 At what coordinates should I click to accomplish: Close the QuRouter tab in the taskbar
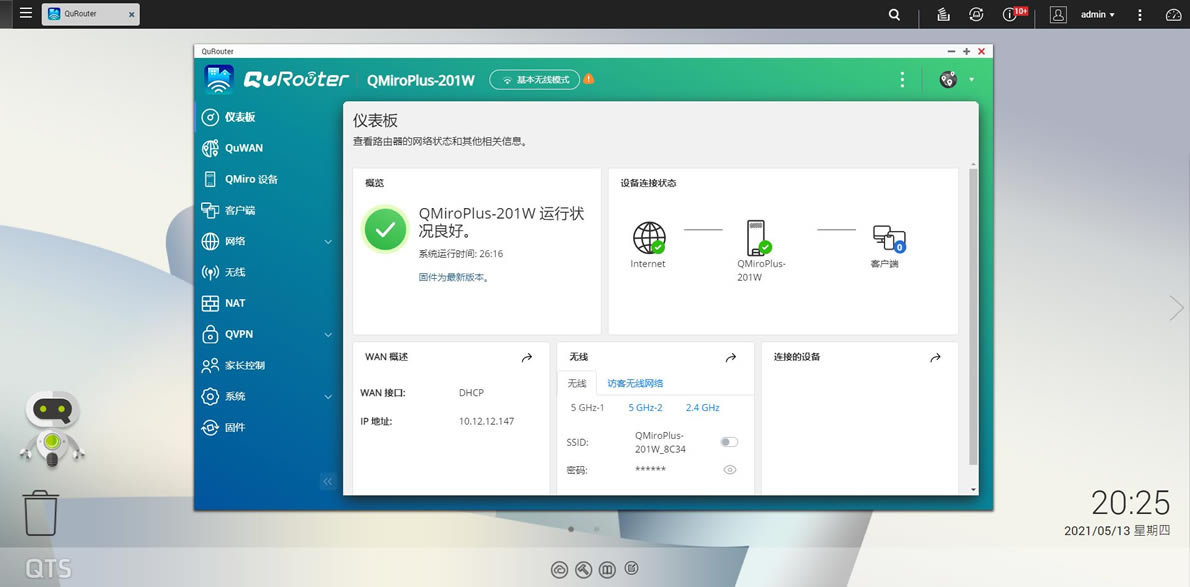point(131,14)
